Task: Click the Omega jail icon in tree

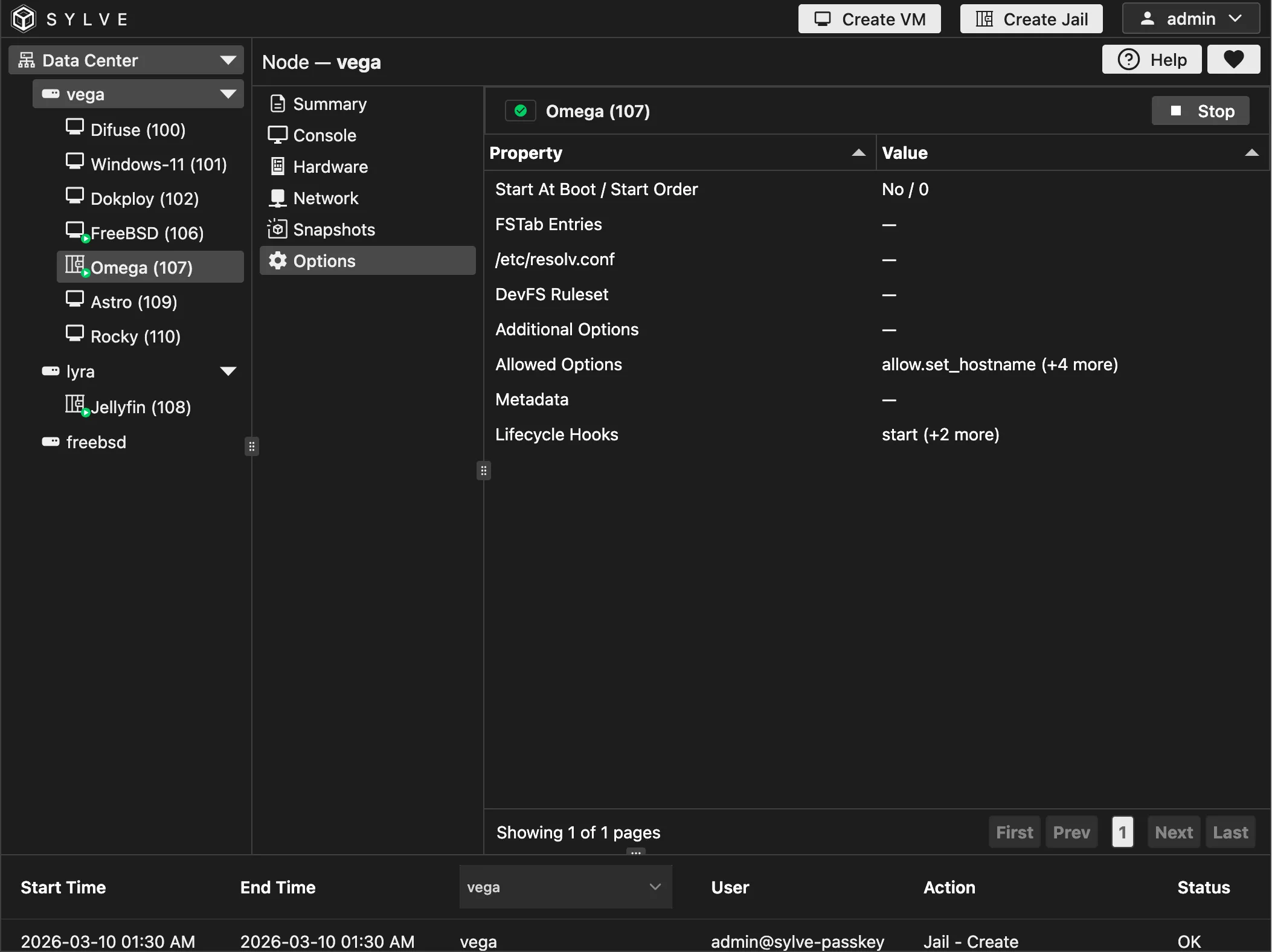Action: coord(75,265)
